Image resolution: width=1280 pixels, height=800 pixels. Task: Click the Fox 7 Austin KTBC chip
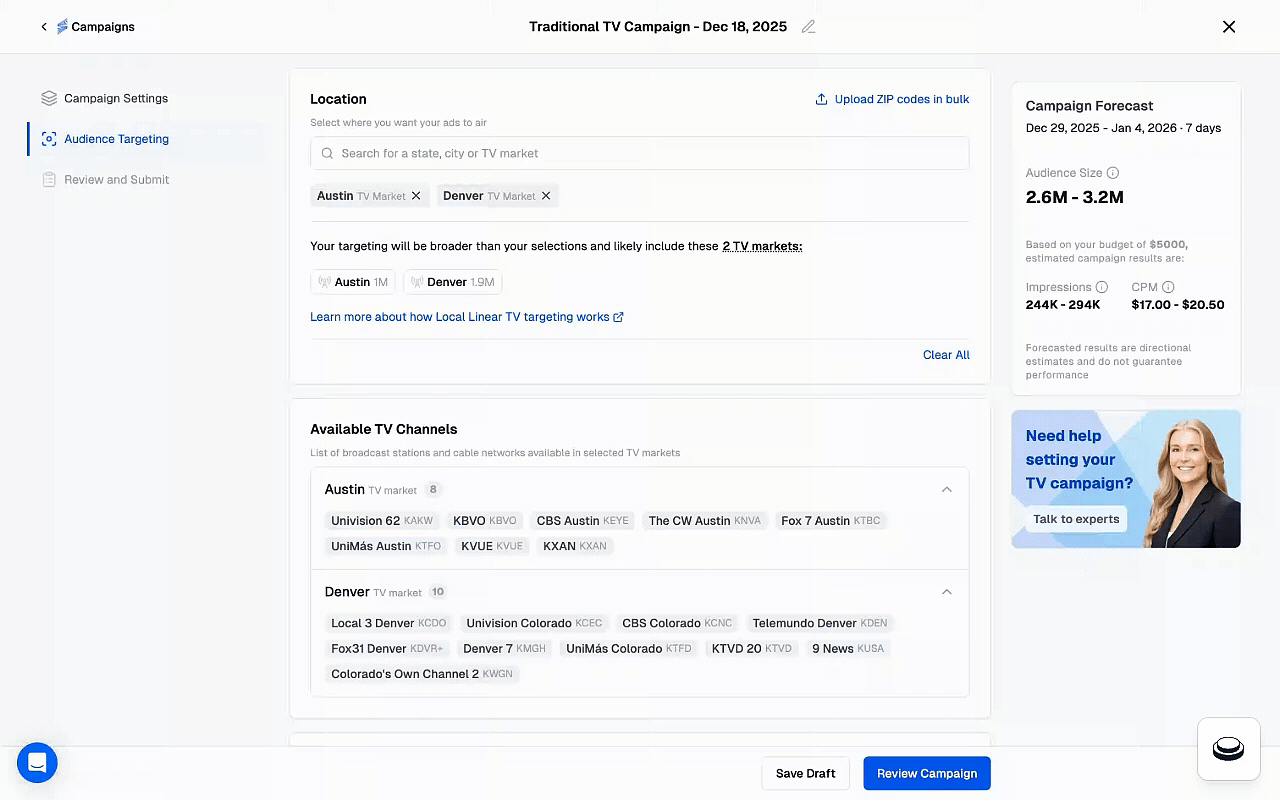pos(831,521)
